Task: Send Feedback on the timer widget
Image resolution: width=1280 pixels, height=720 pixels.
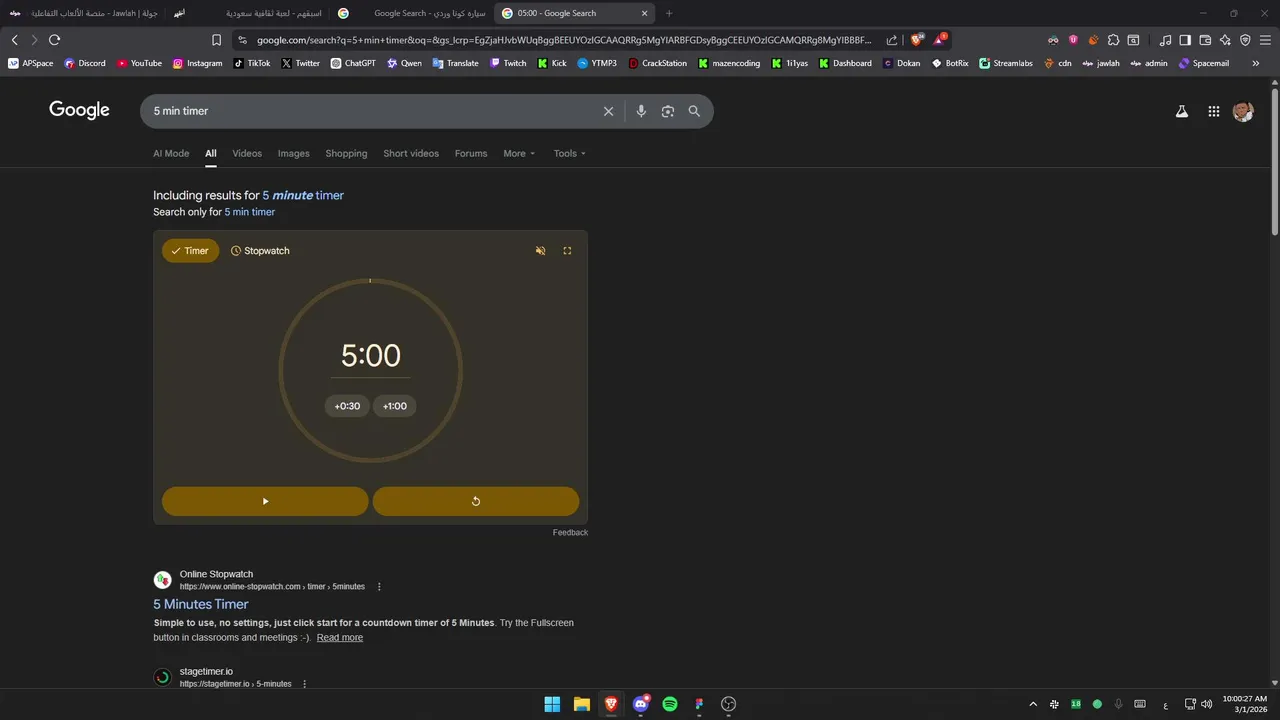Action: coord(570,532)
